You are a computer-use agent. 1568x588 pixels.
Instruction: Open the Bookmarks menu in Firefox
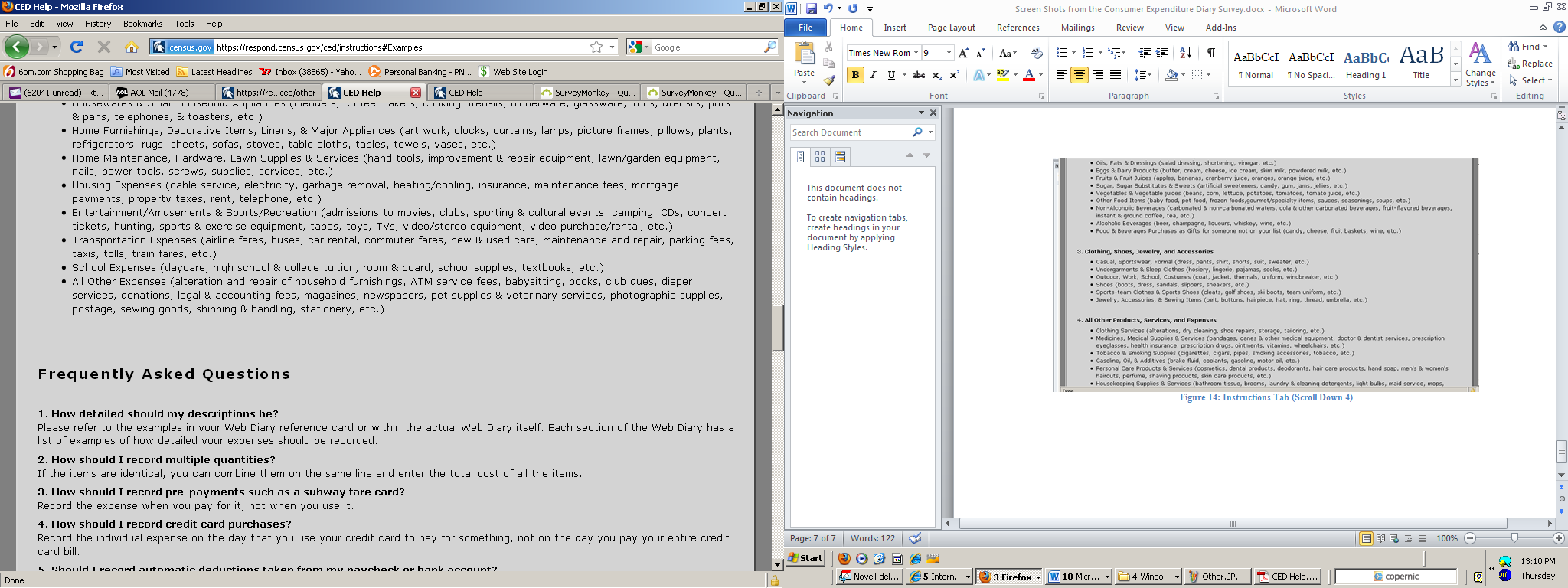click(x=142, y=24)
